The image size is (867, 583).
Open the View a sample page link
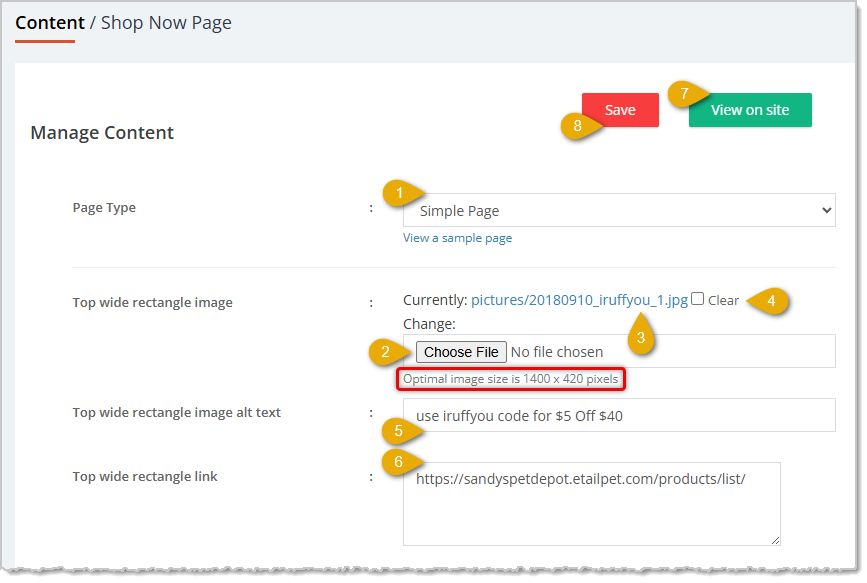pyautogui.click(x=457, y=238)
